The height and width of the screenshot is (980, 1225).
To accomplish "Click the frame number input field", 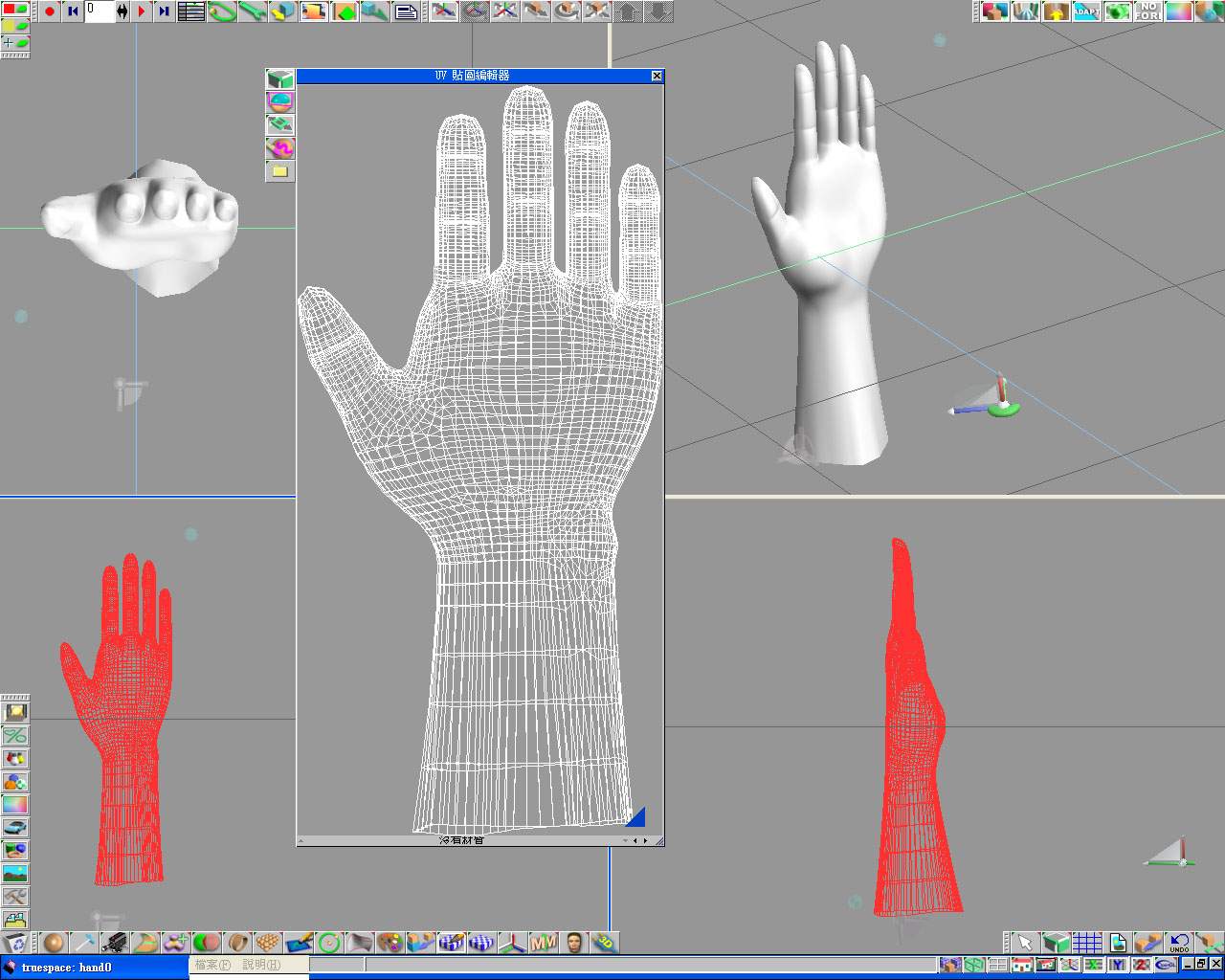I will coord(100,11).
